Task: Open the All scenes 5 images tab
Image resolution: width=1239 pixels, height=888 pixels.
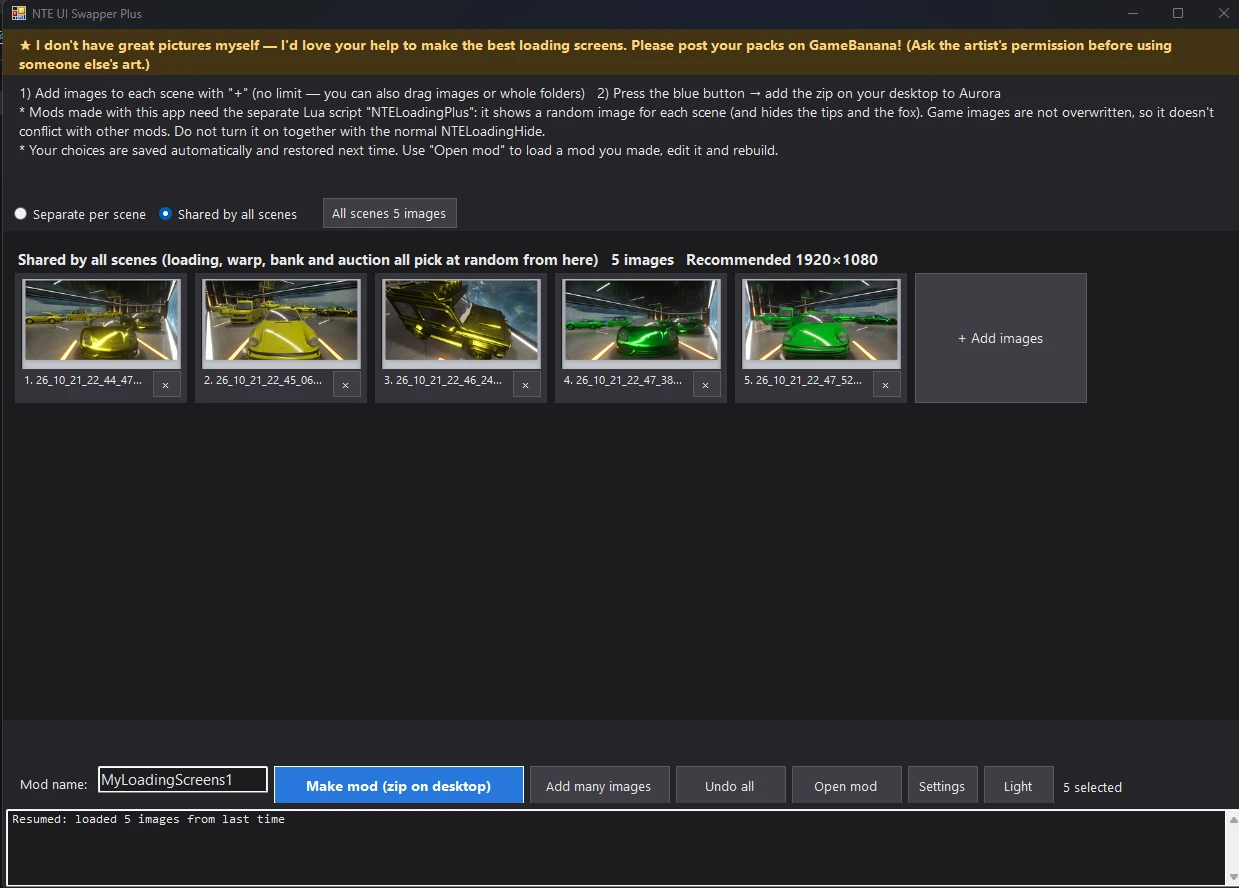Action: 389,213
